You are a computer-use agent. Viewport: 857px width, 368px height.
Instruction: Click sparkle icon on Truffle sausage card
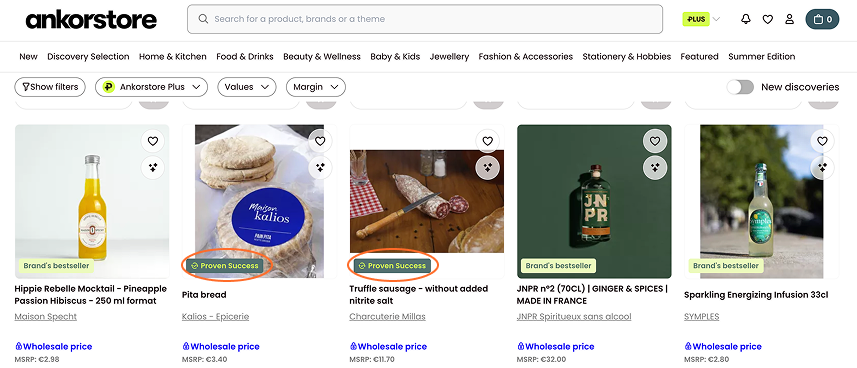click(488, 167)
